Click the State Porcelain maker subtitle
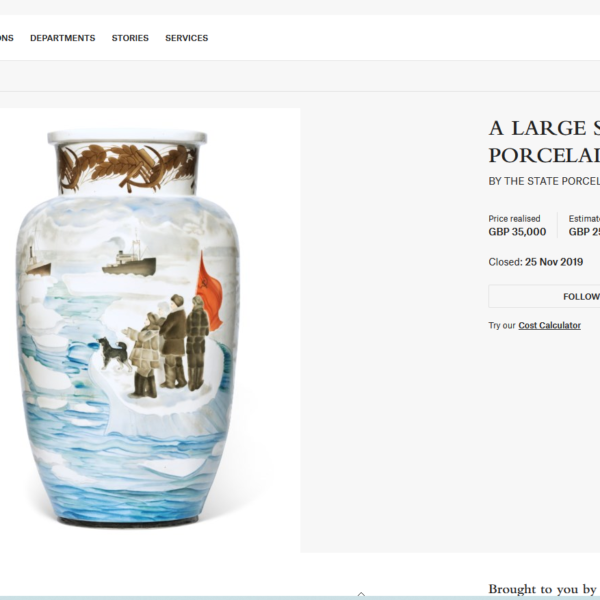Image resolution: width=600 pixels, height=600 pixels. pos(544,181)
